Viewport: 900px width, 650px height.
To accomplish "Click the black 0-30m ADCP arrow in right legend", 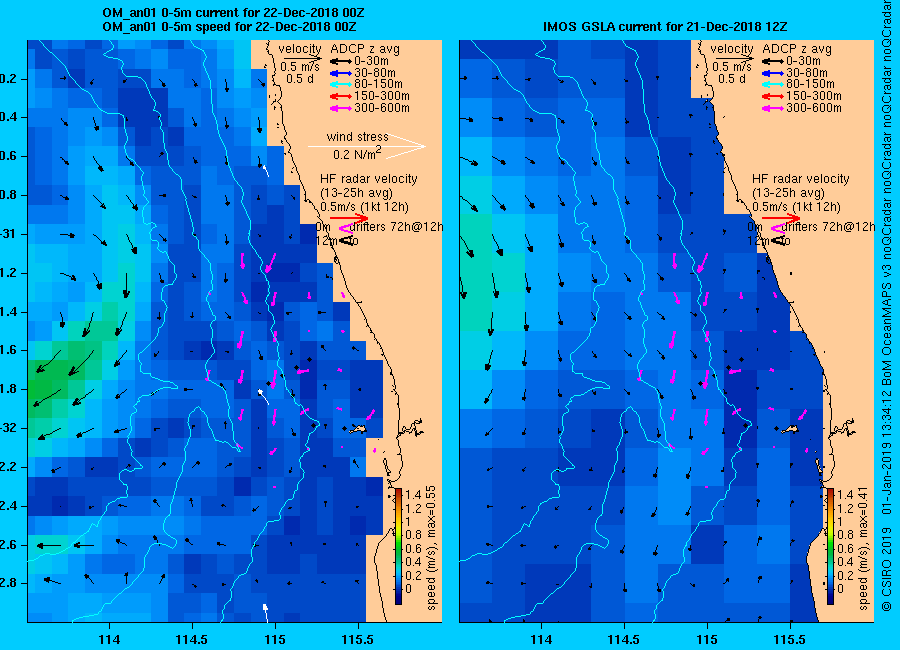I will pos(773,61).
